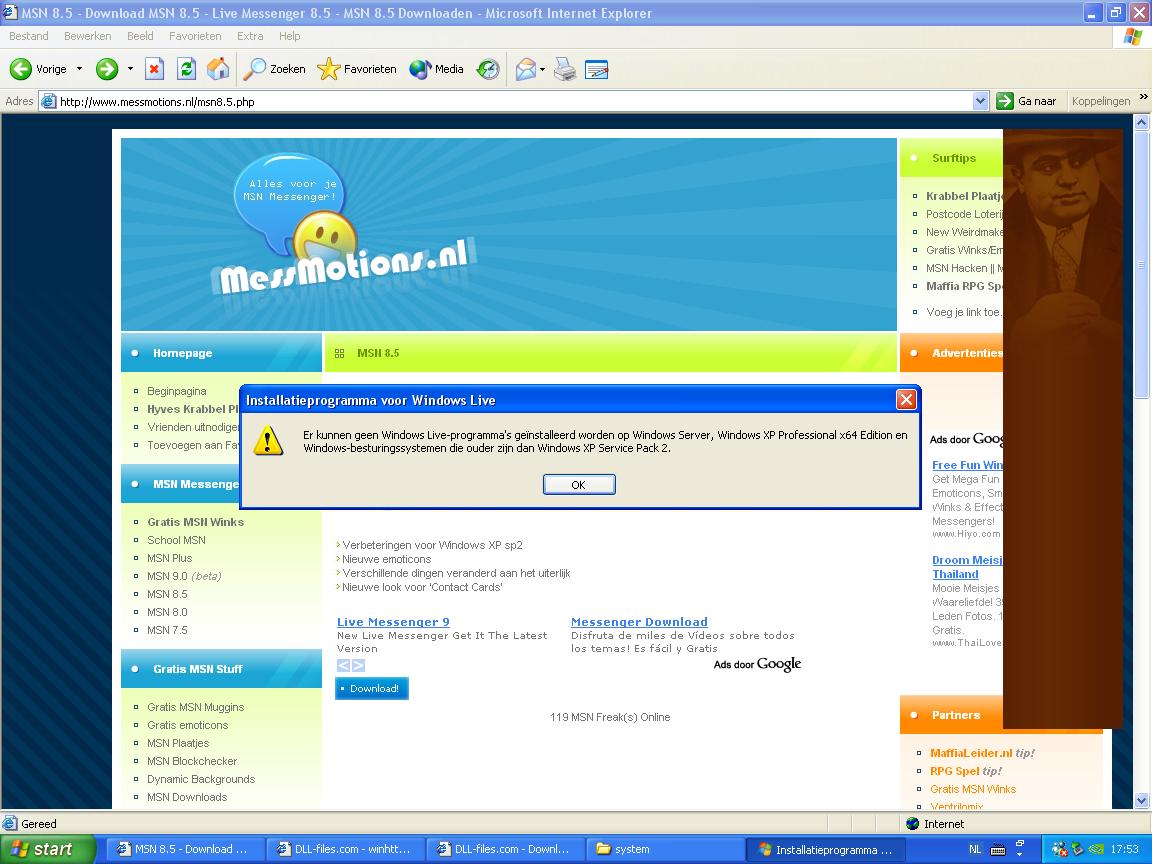Click the ad next arrow button

358,666
